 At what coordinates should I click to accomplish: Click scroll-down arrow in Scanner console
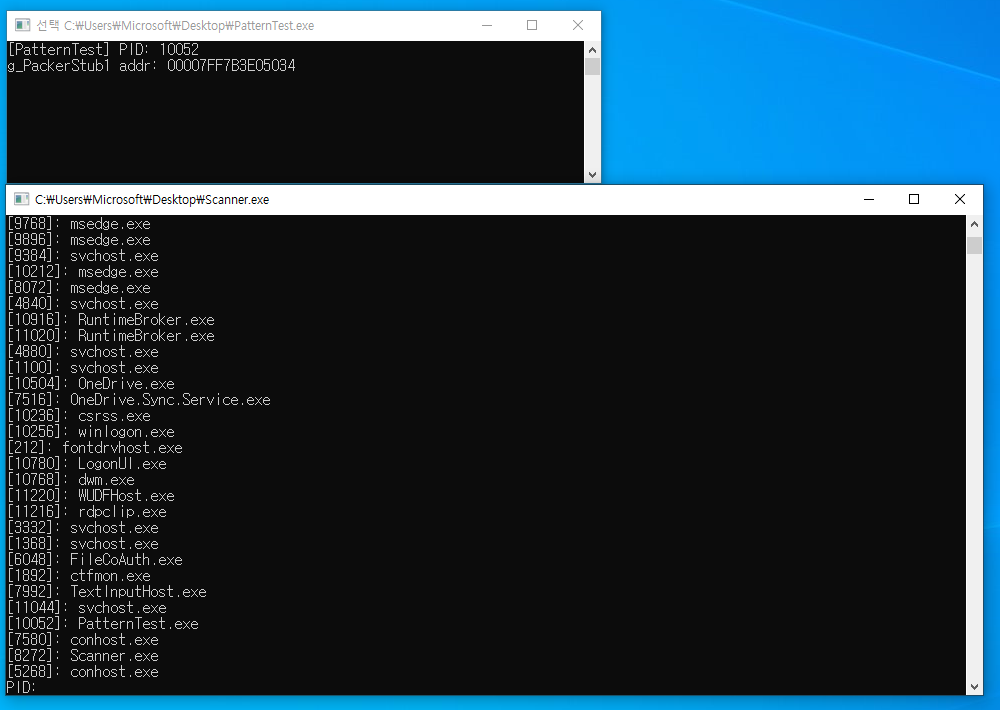coord(975,686)
